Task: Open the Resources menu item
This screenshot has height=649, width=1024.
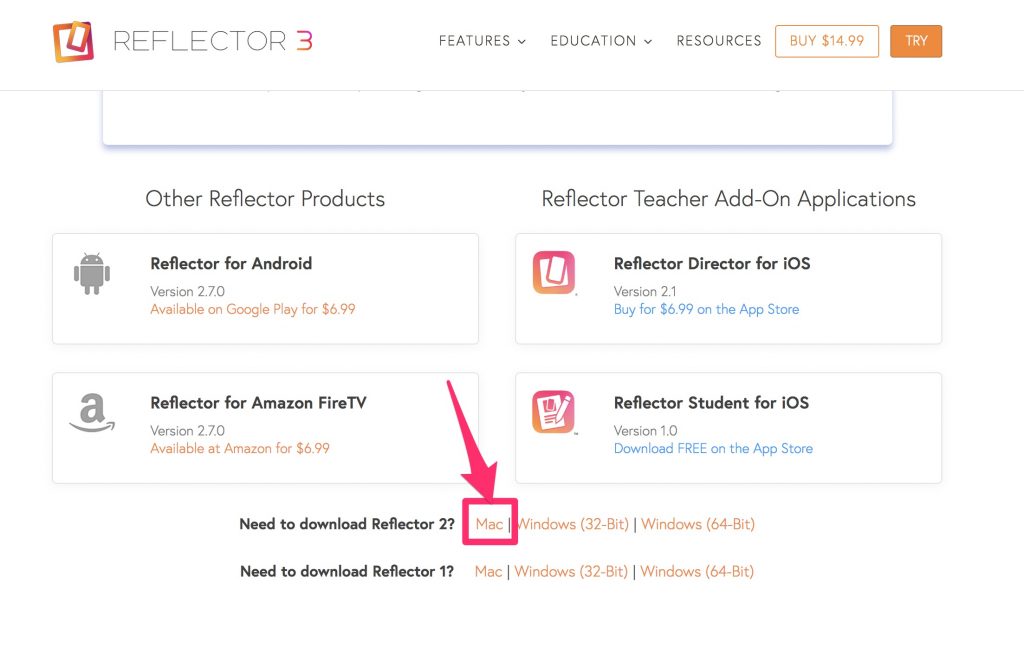Action: pos(719,41)
